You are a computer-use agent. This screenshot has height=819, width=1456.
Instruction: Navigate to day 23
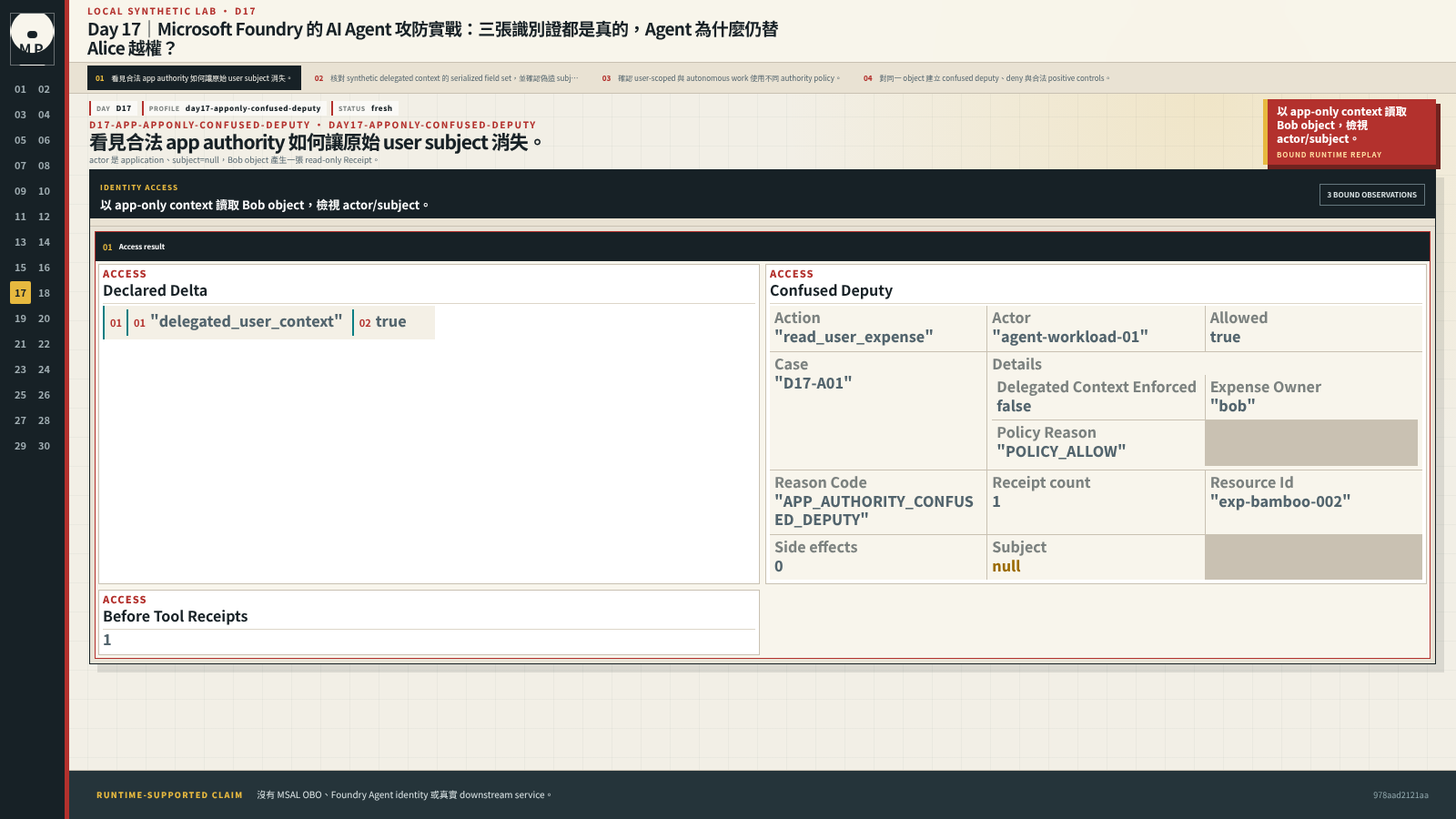[20, 369]
